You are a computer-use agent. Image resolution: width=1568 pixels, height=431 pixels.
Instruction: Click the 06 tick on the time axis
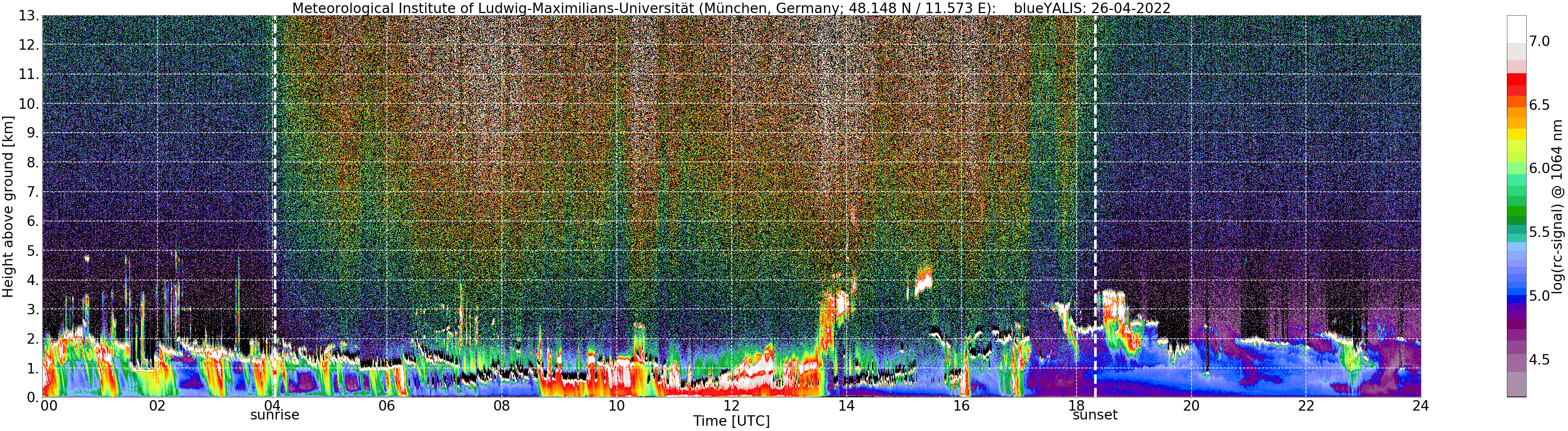[x=387, y=405]
